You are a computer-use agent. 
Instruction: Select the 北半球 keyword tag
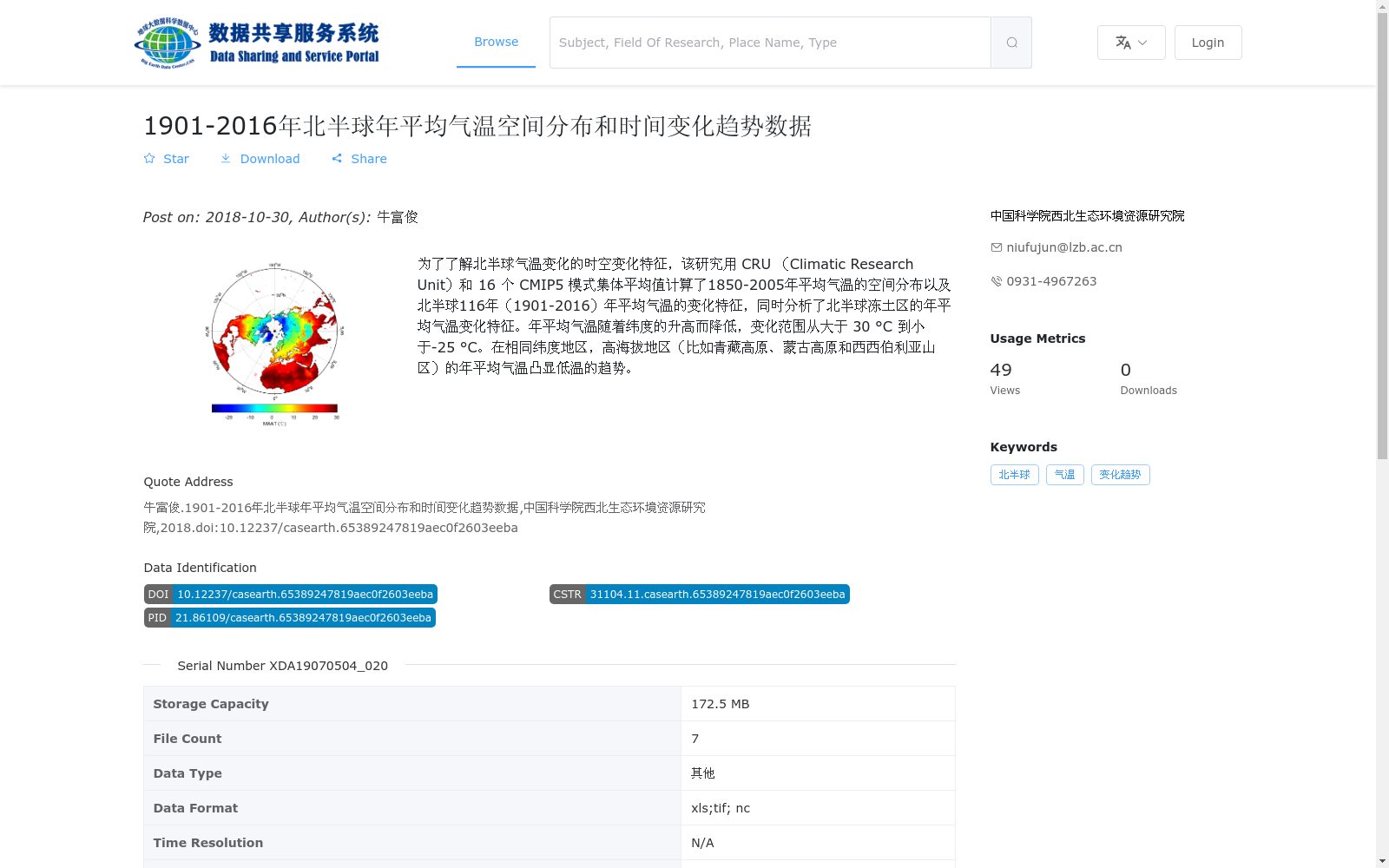coord(1014,475)
